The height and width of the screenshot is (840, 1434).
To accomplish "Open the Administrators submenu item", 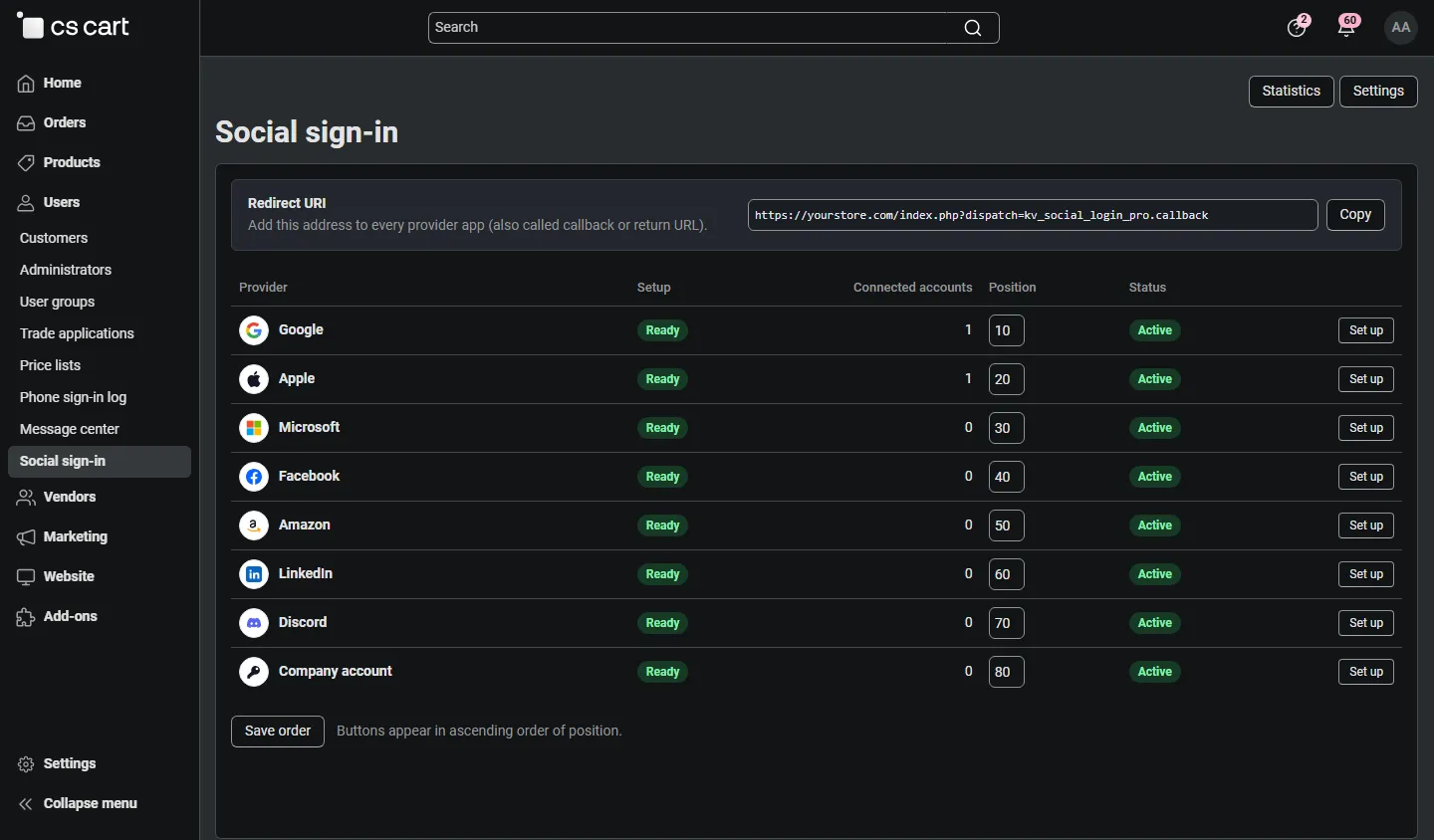I will point(66,271).
